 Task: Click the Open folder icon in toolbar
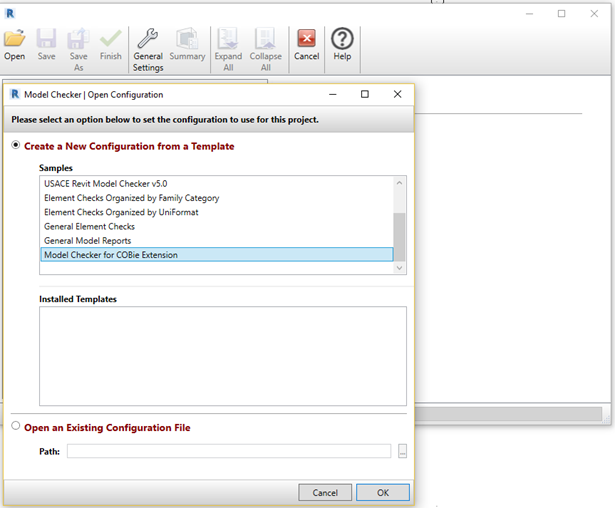15,38
